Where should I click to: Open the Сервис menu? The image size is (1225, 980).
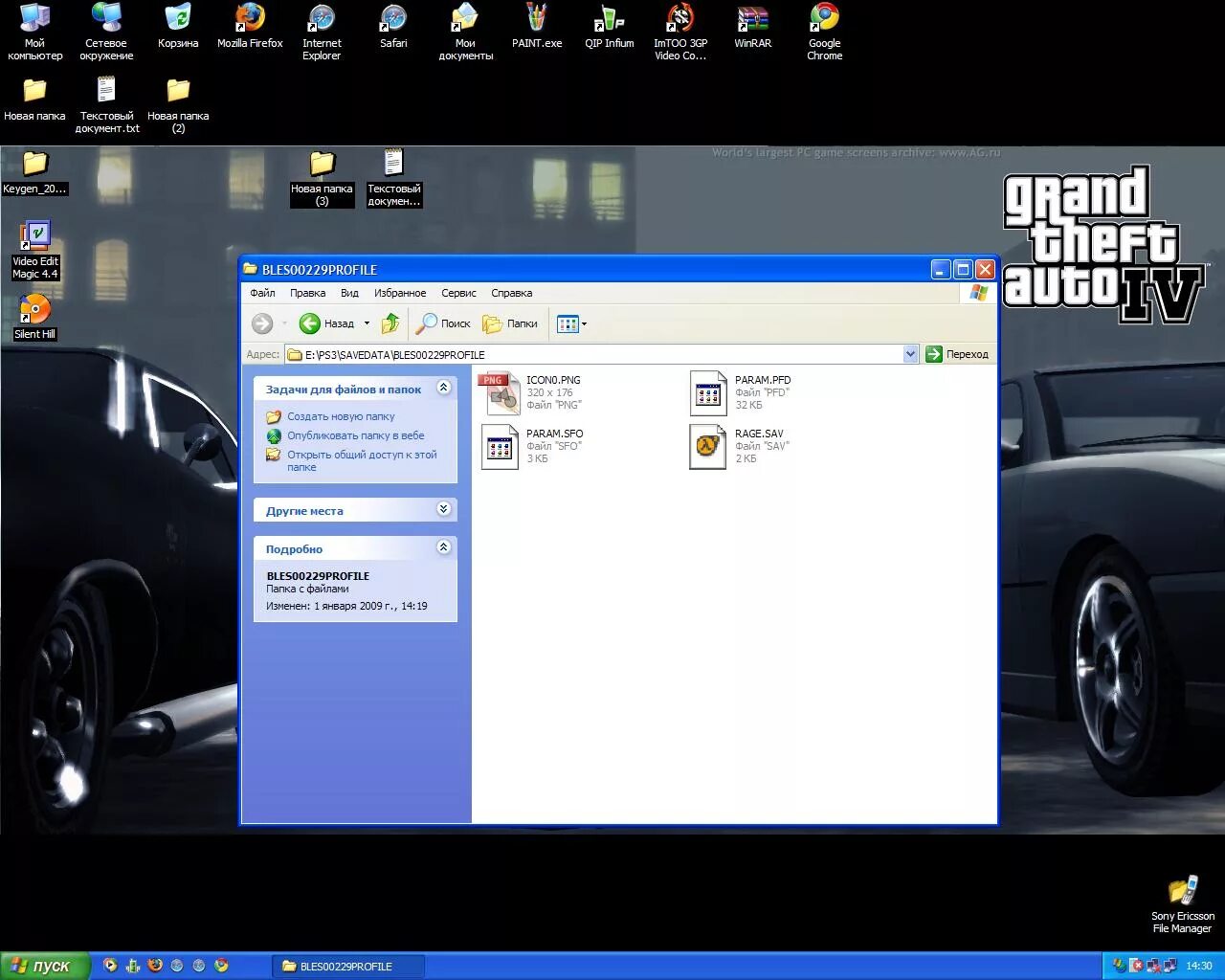click(x=458, y=293)
